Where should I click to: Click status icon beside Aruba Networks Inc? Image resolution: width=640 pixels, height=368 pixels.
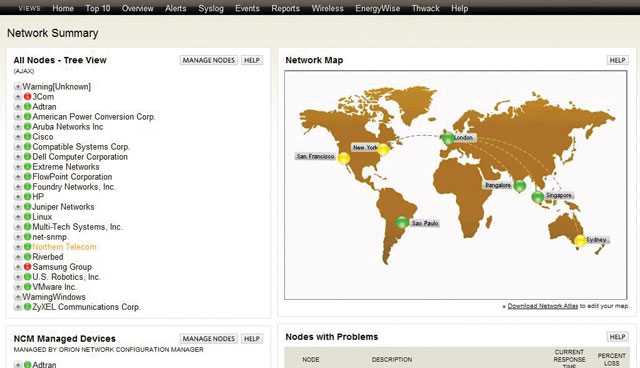[x=27, y=126]
